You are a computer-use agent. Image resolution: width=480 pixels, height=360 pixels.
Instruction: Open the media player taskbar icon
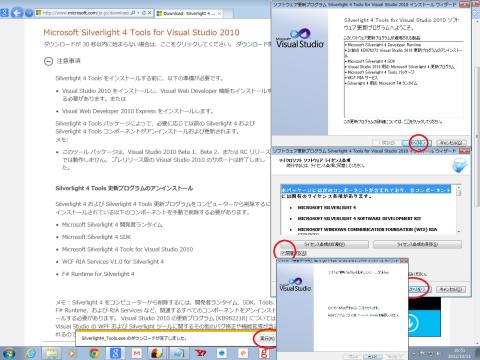coord(72,353)
